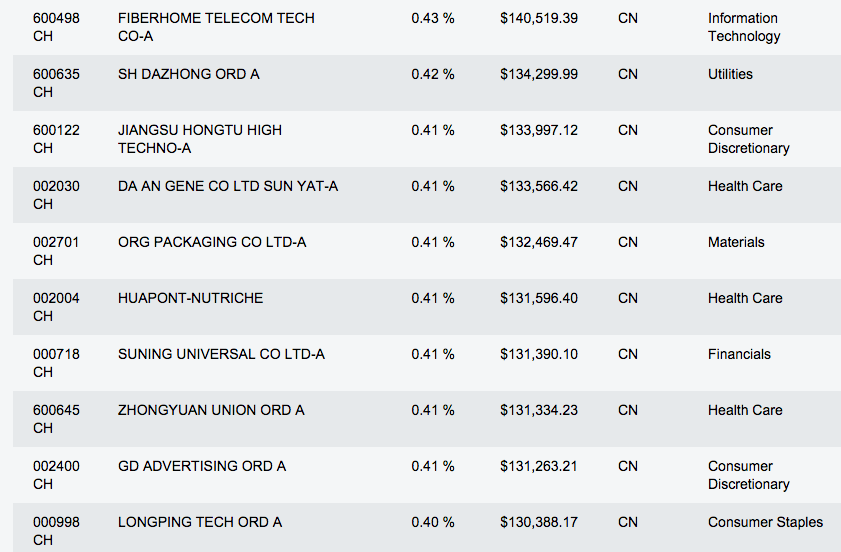841x552 pixels.
Task: Click market value $132,469.47
Action: (538, 242)
